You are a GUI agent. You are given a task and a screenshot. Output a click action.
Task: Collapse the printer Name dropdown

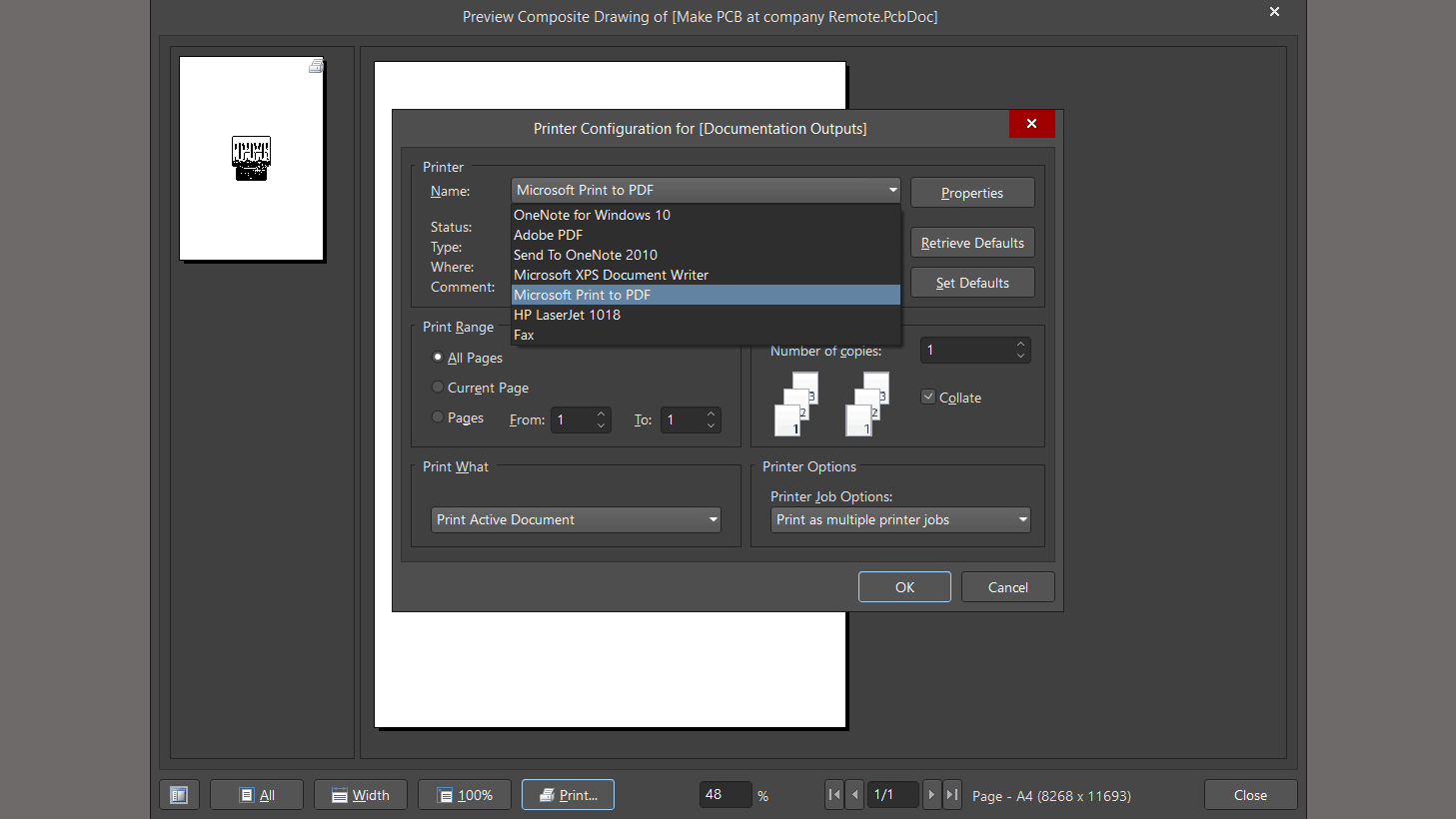coord(891,190)
